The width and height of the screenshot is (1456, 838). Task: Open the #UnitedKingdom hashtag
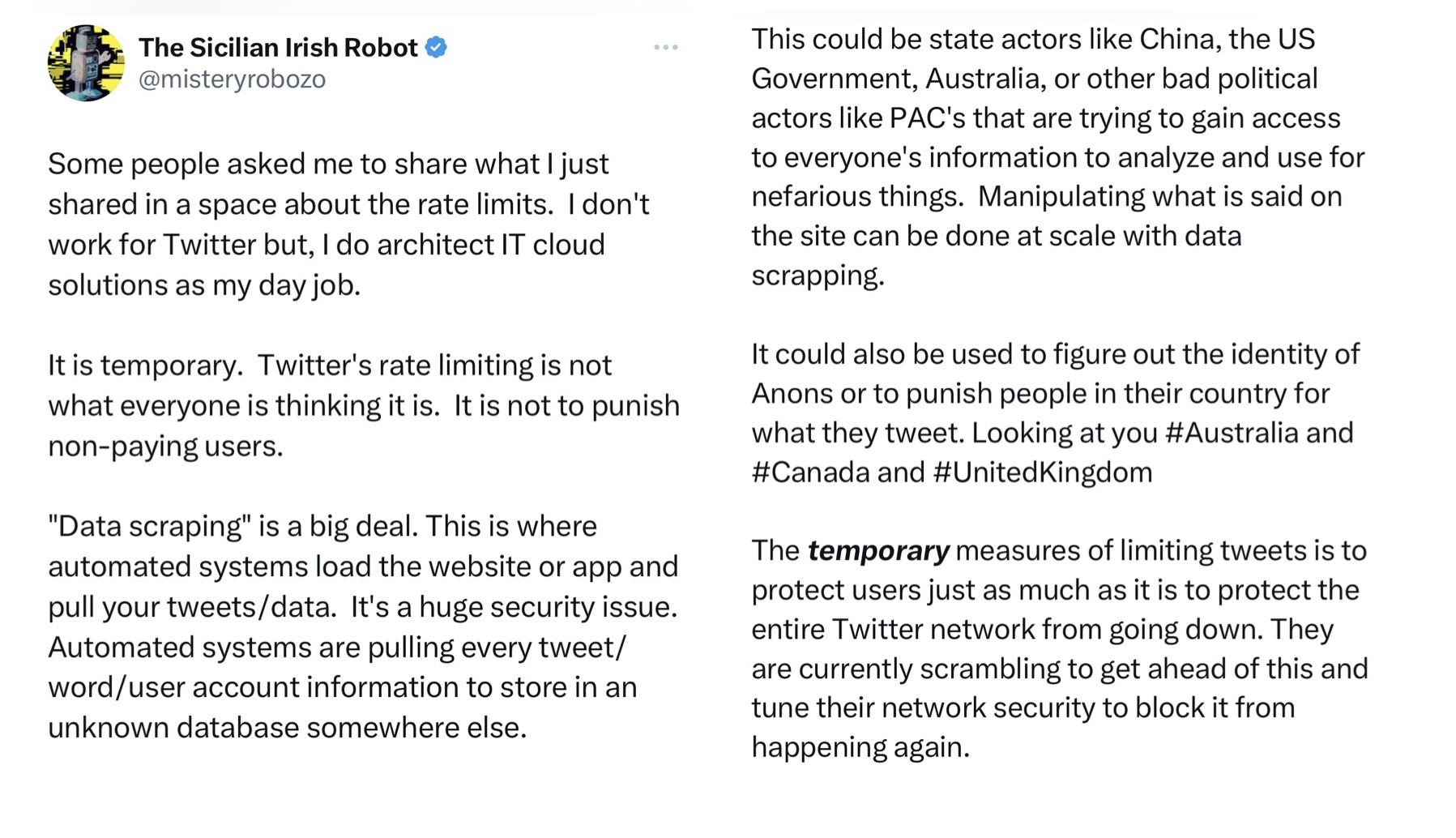(x=1043, y=472)
